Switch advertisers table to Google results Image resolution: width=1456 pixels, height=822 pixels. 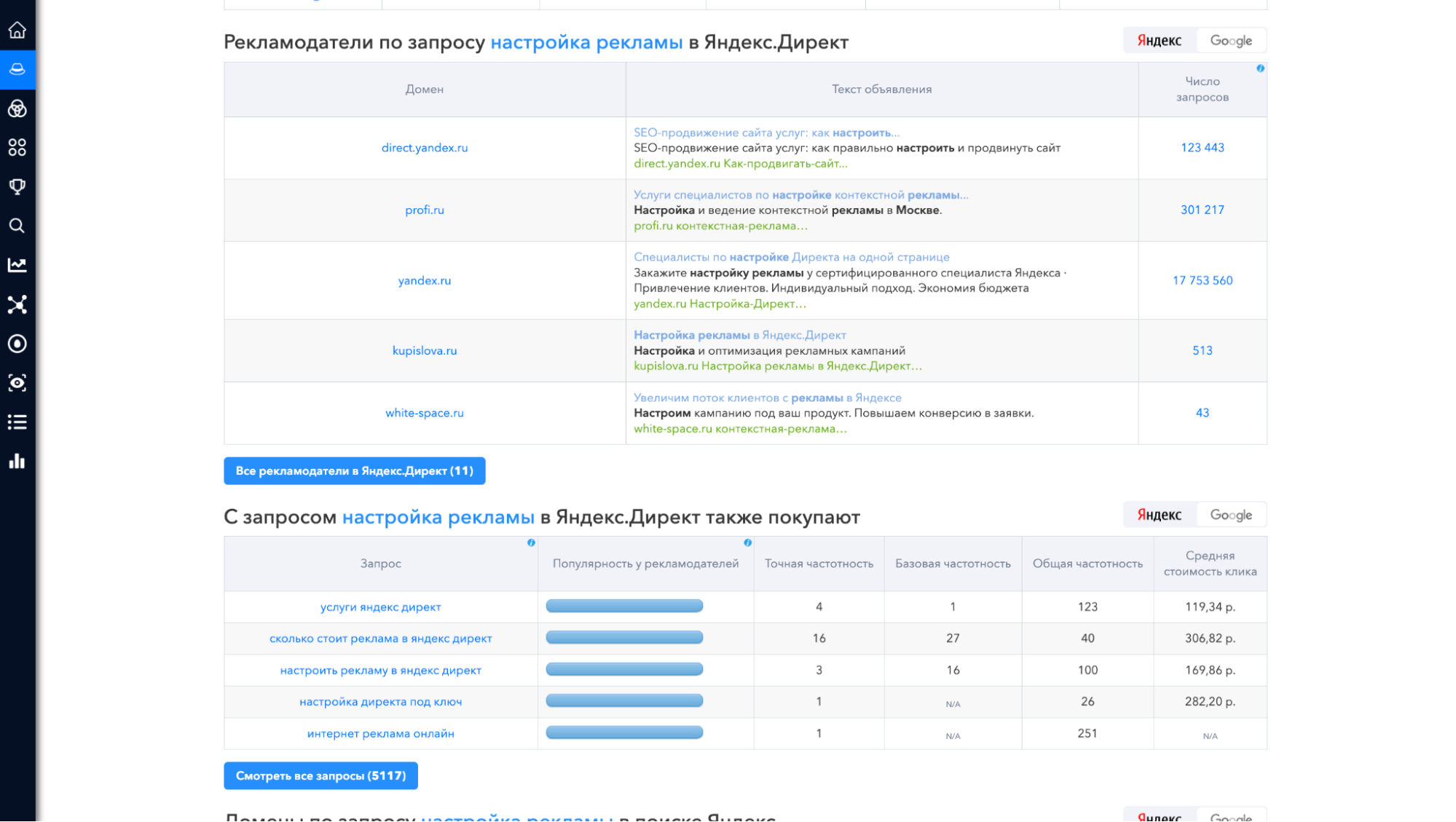[x=1231, y=40]
